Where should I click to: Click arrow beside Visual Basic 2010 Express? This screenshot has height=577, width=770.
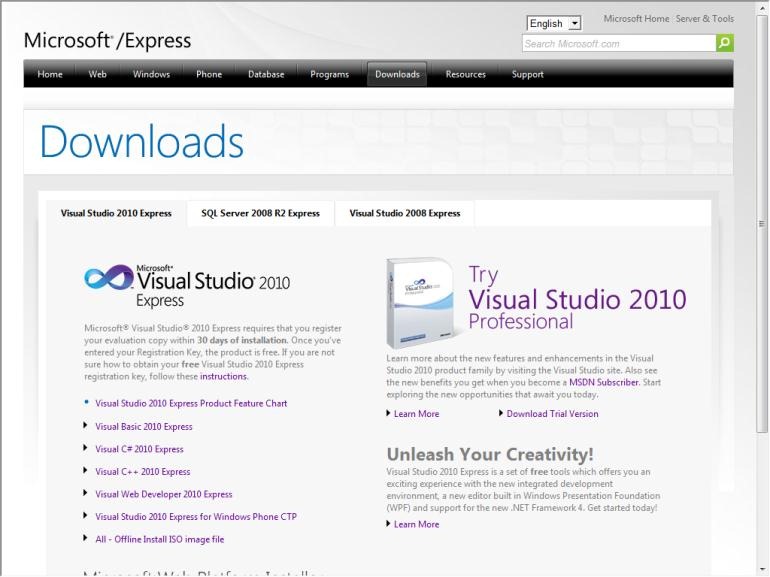click(85, 425)
